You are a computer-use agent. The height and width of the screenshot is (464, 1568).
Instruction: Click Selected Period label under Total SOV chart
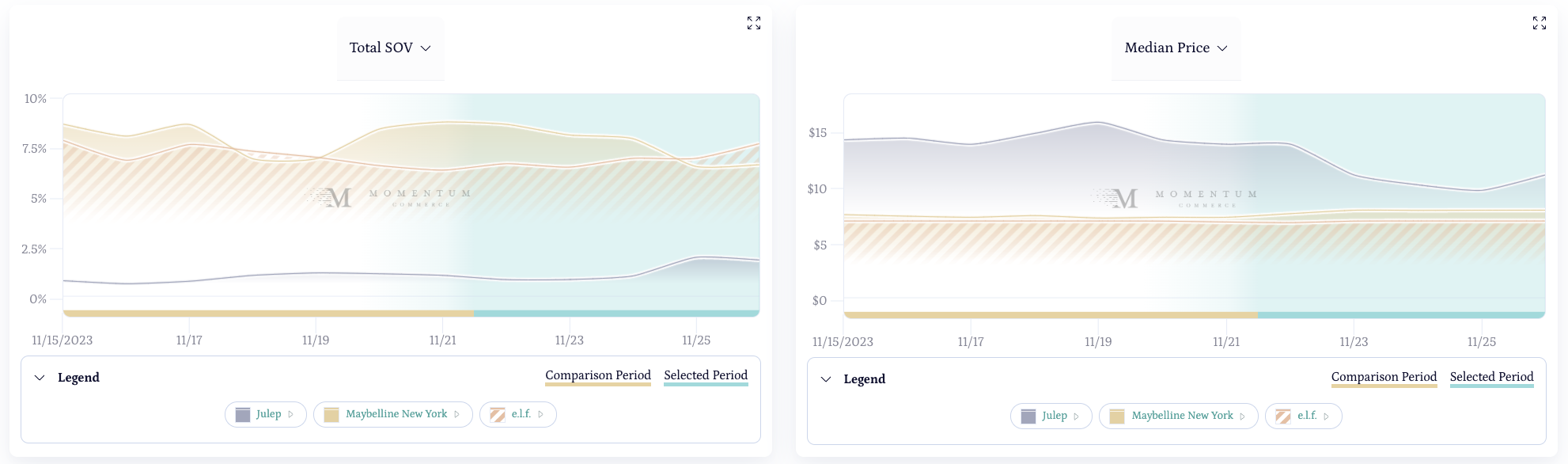click(706, 375)
